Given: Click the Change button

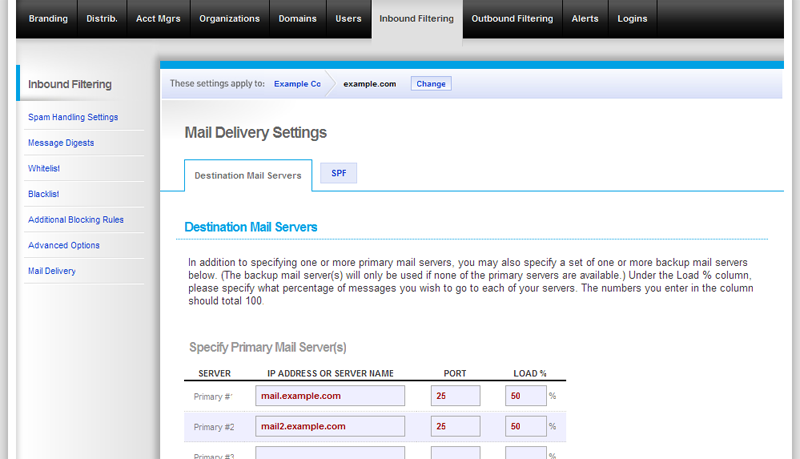Looking at the screenshot, I should tap(431, 84).
